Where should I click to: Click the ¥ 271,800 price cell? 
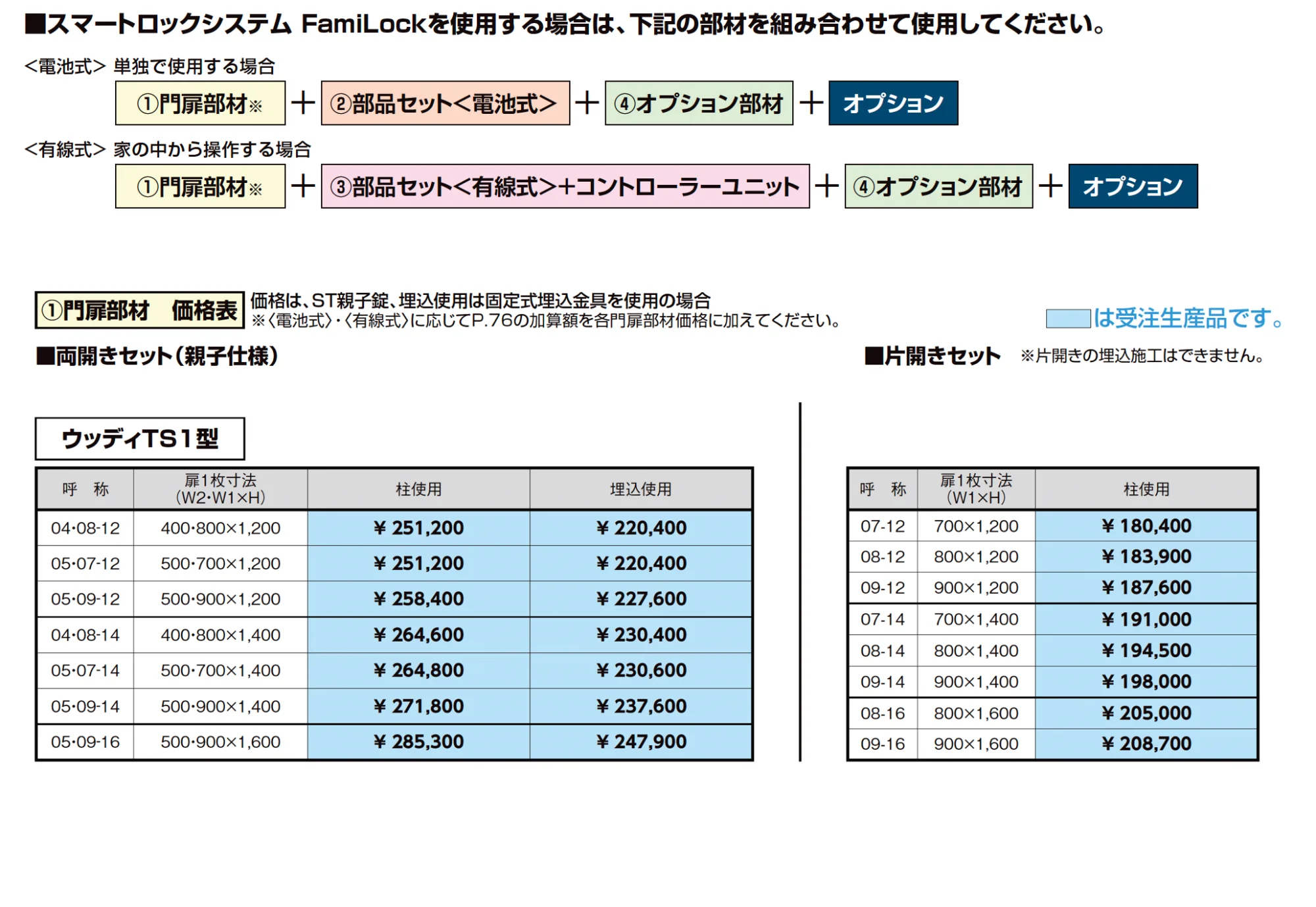(418, 706)
